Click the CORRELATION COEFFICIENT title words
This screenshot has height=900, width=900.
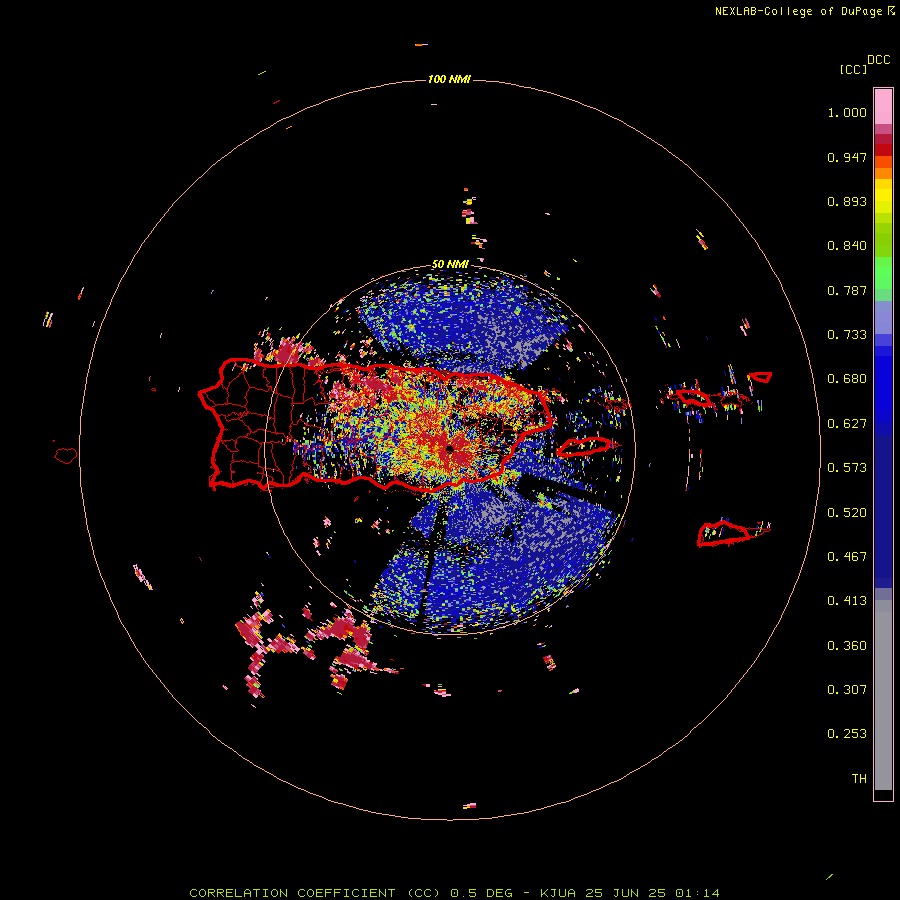pos(292,893)
